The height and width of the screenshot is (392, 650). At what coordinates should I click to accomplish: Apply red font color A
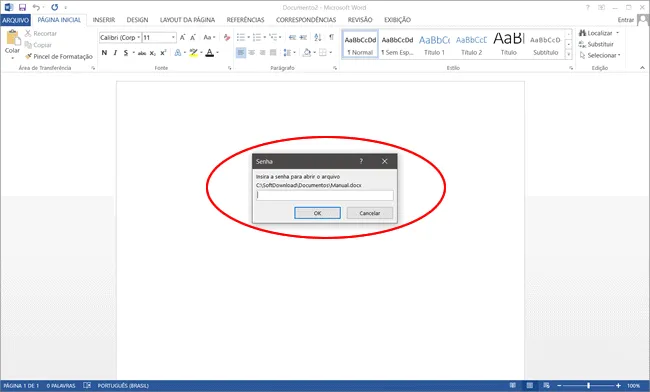pos(210,53)
